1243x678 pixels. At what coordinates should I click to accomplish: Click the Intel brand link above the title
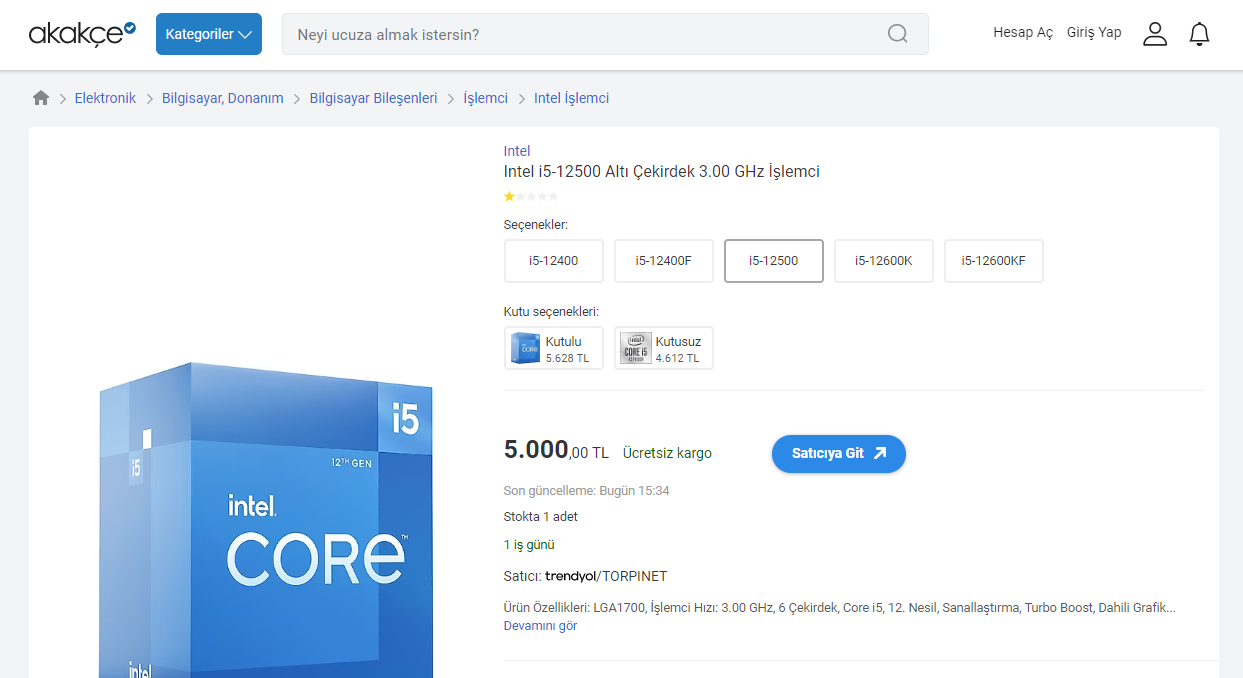pos(517,151)
